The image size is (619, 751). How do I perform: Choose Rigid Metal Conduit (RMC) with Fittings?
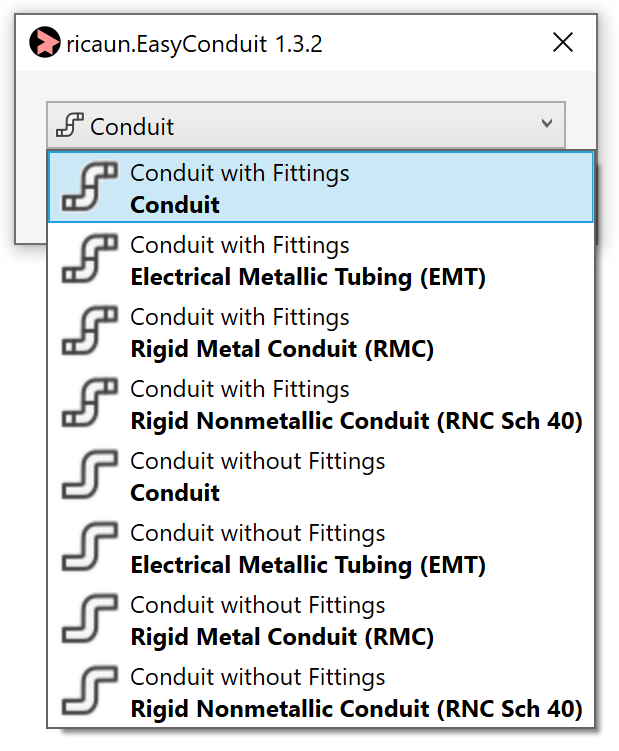282,349
